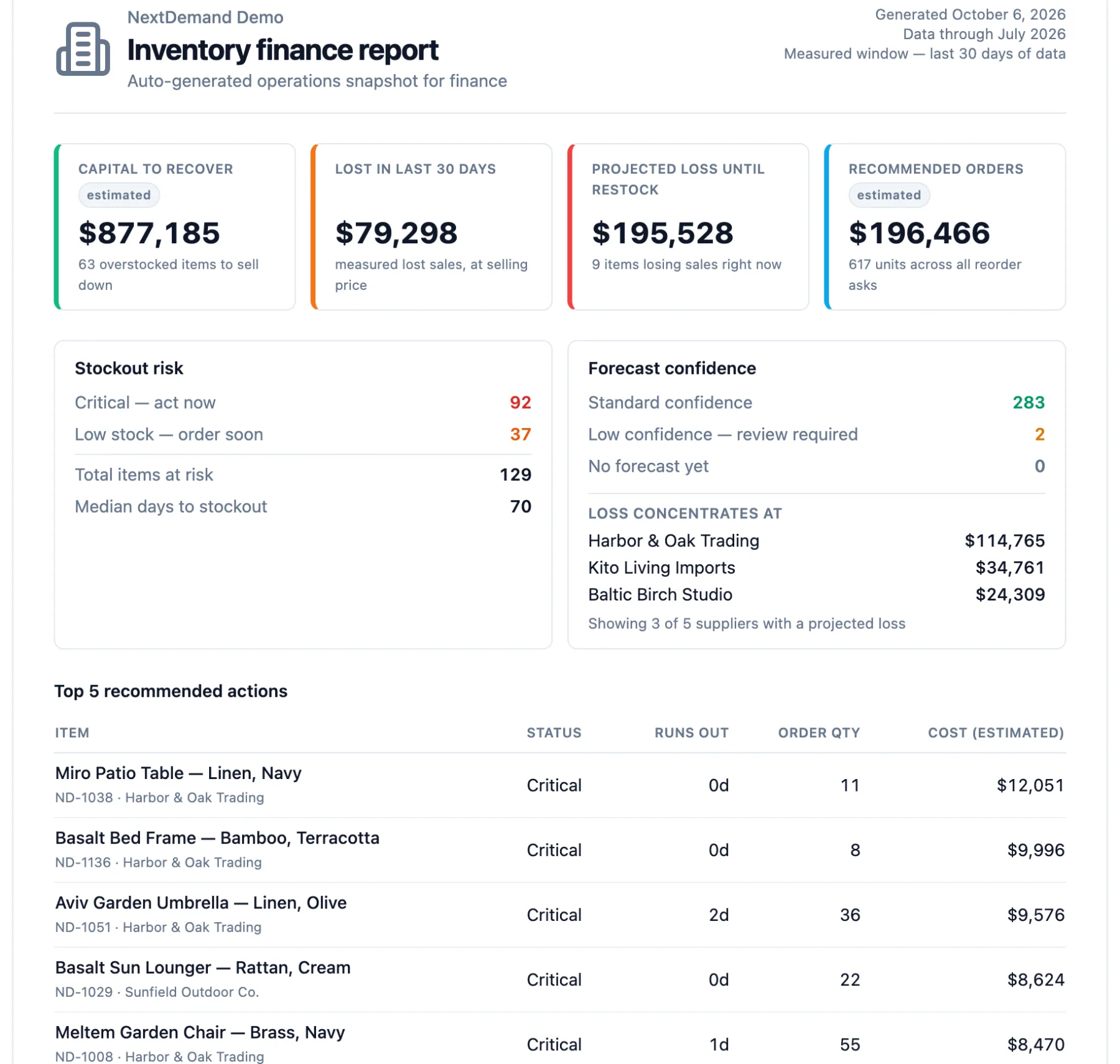
Task: Click the median days to stockout 70
Action: (520, 506)
